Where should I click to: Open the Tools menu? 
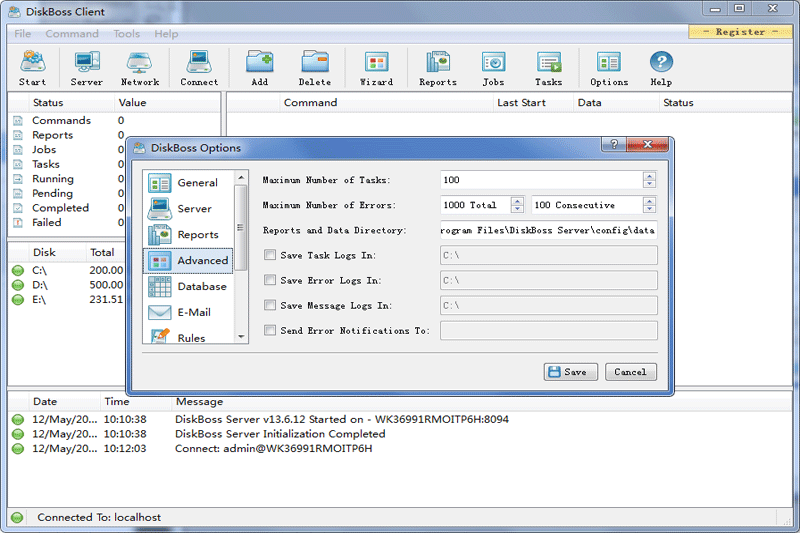pyautogui.click(x=127, y=34)
